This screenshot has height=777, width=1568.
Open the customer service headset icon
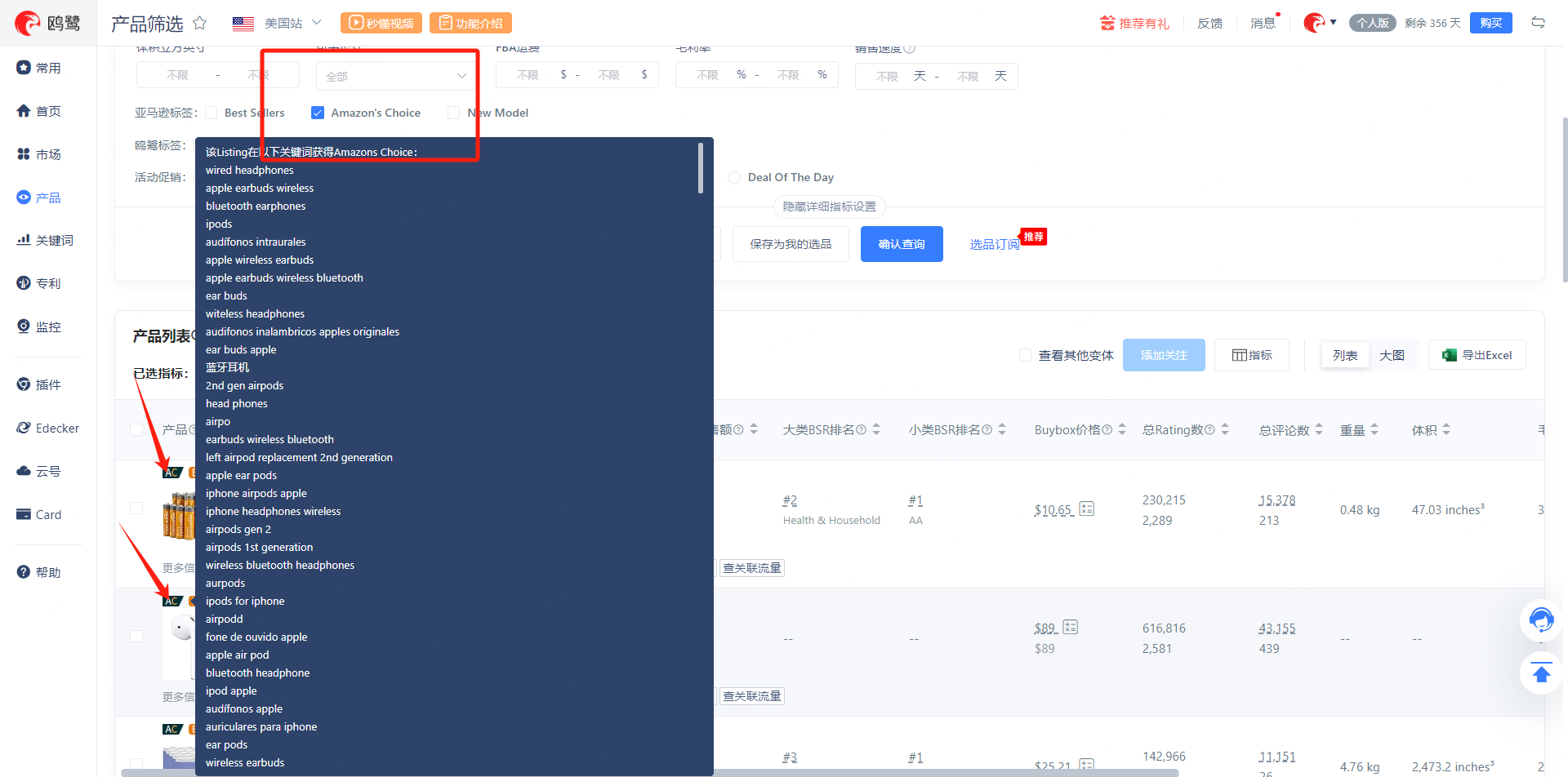click(1541, 619)
